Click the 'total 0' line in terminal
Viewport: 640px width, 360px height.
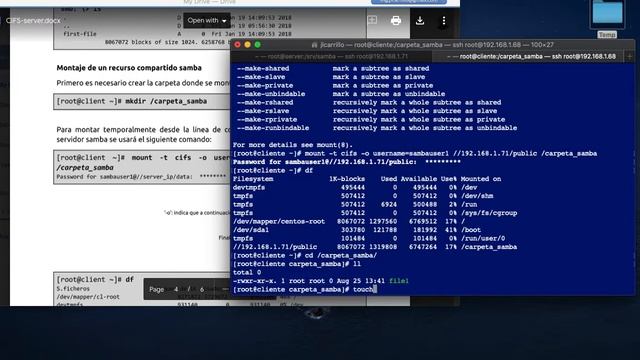247,273
